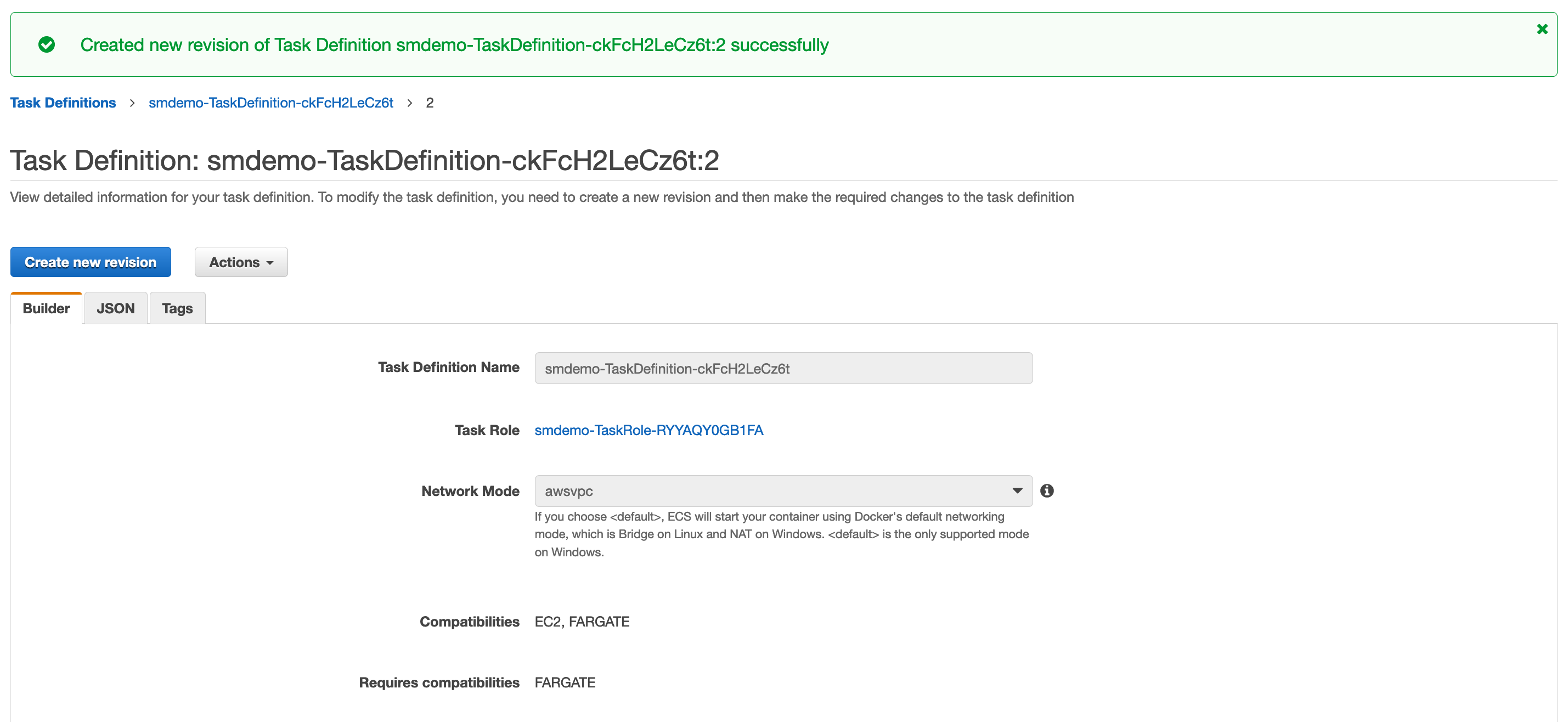The image size is (1568, 722).
Task: Click the Task Definitions breadcrumb navigation link
Action: [x=63, y=103]
